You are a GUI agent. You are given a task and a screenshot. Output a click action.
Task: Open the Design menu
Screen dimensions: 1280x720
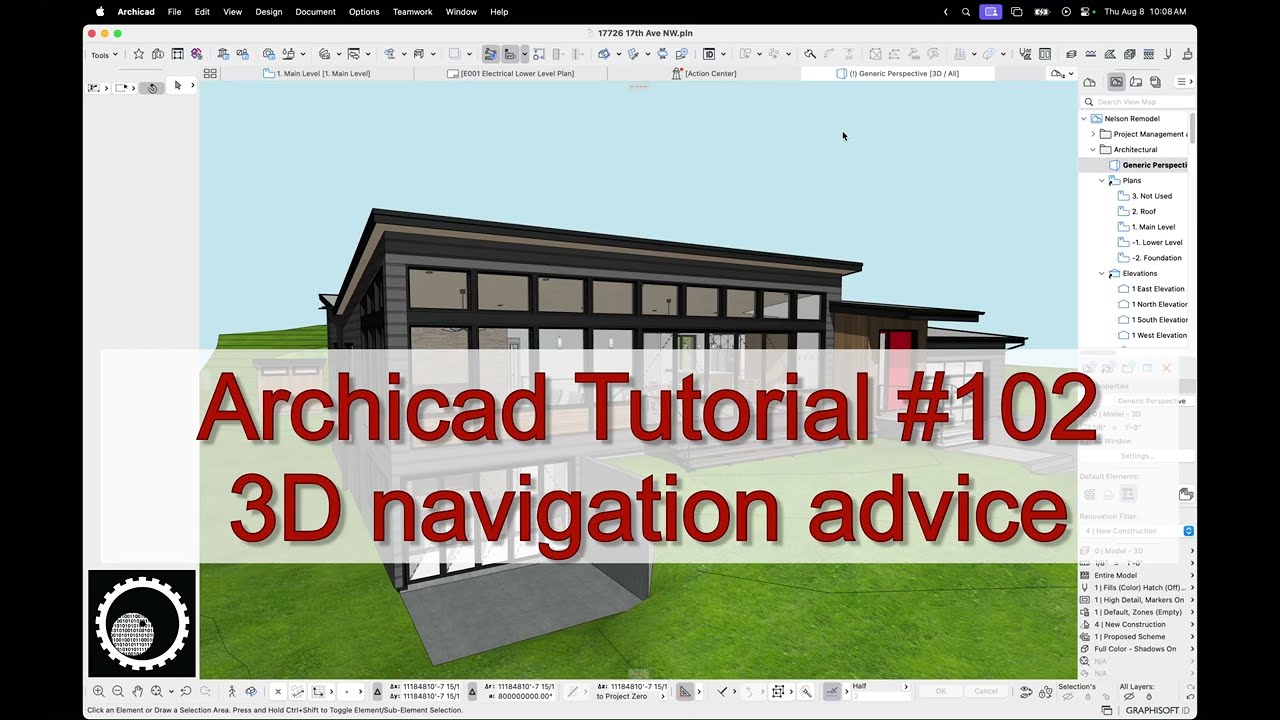click(x=269, y=12)
